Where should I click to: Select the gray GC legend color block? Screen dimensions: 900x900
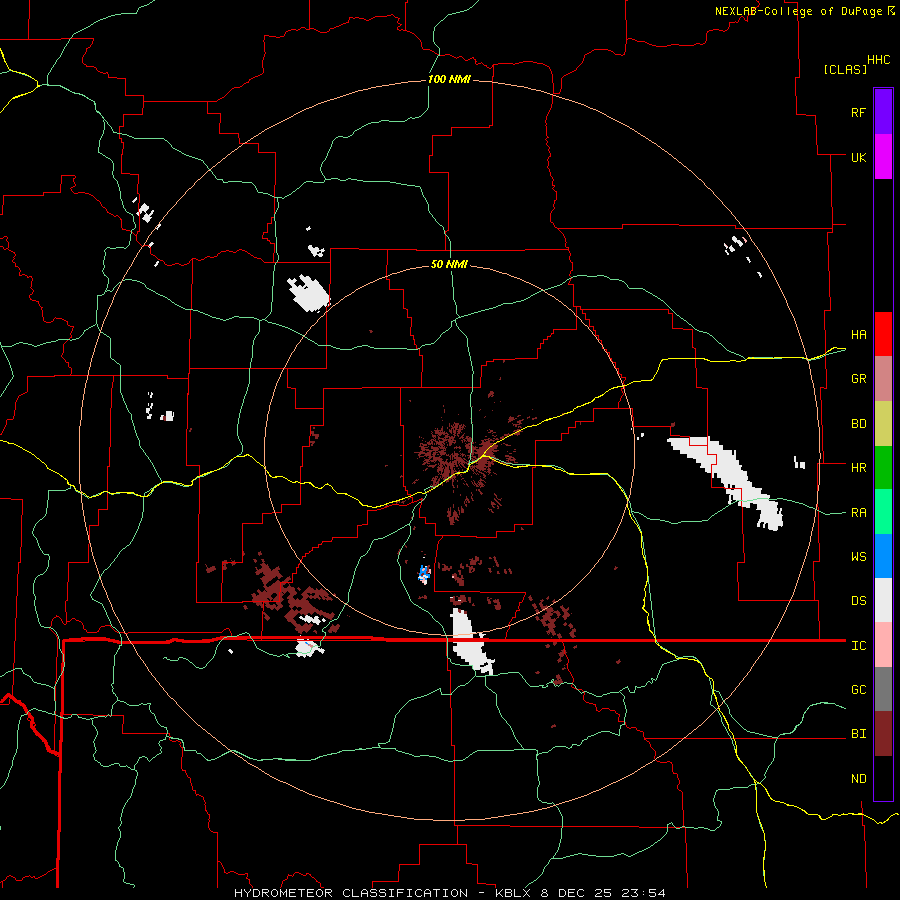point(883,689)
